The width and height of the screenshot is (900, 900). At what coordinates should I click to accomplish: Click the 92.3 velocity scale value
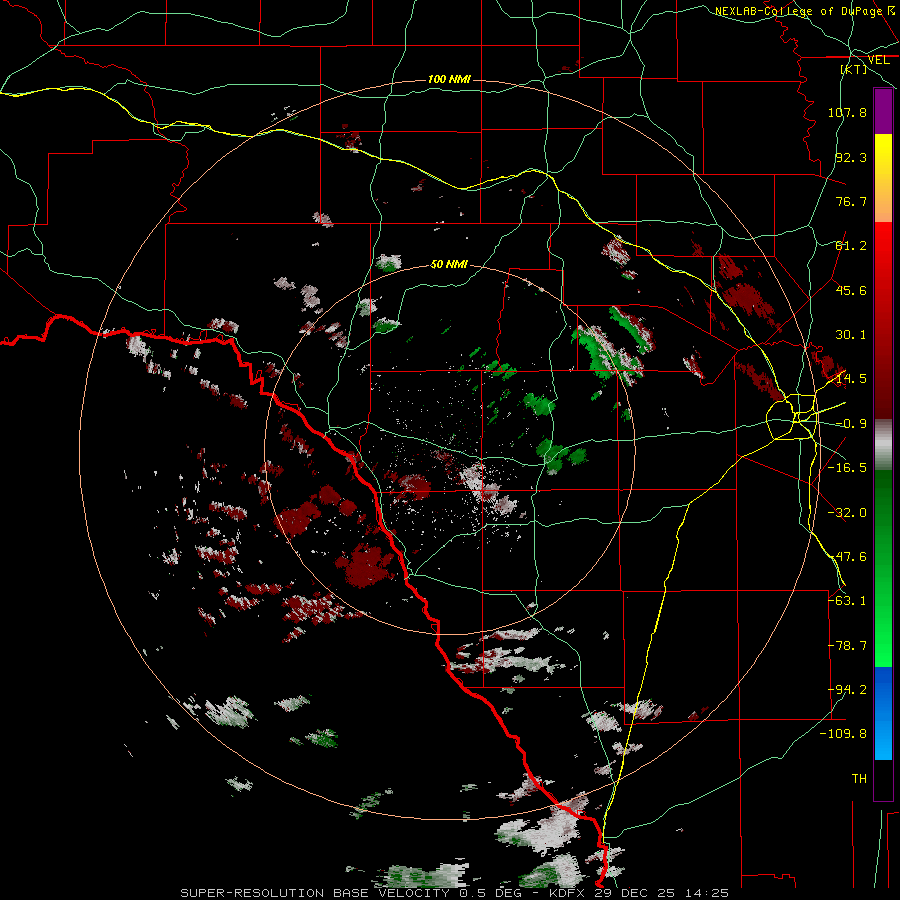coord(851,157)
